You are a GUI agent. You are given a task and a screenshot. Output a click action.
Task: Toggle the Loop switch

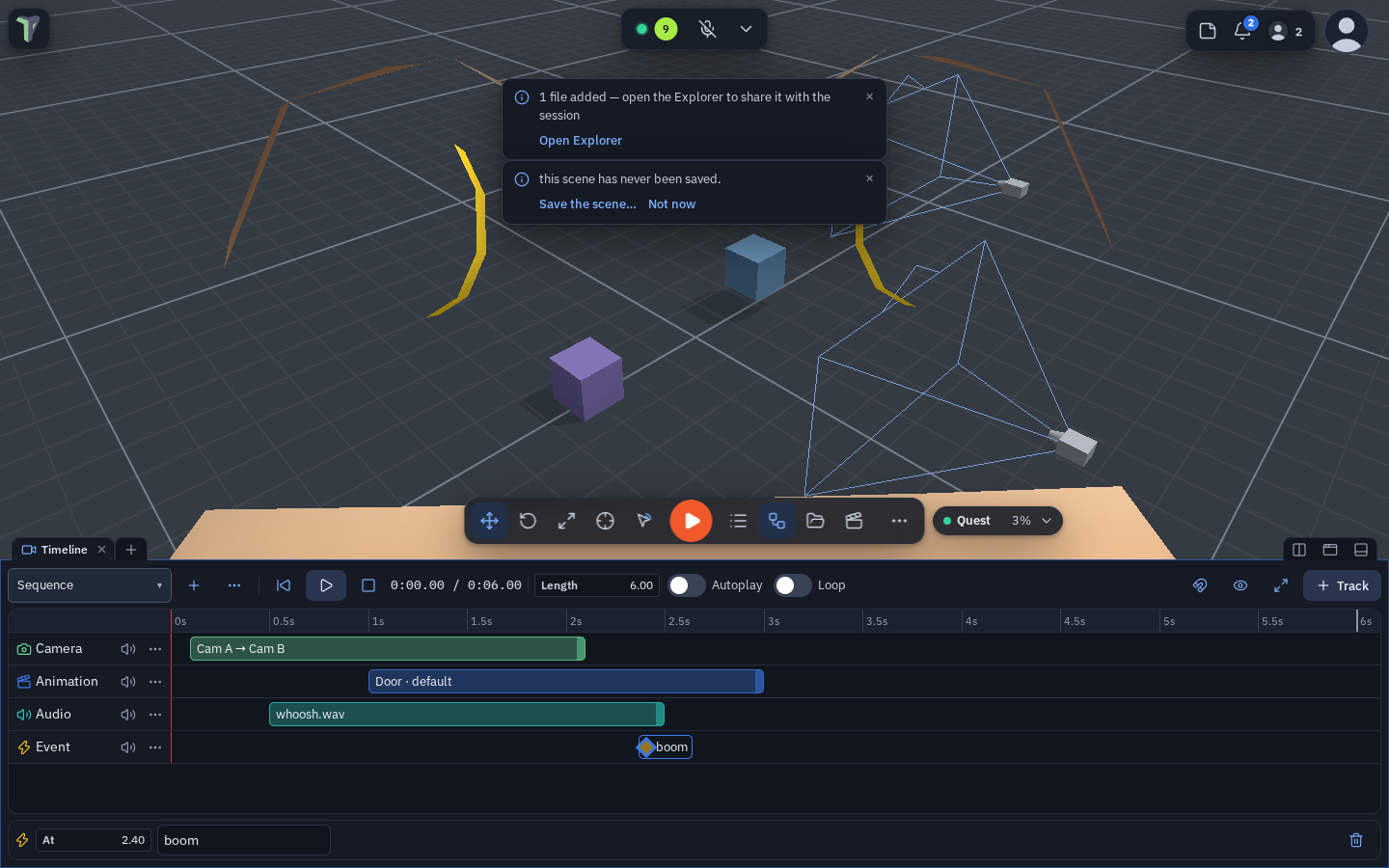(x=793, y=585)
